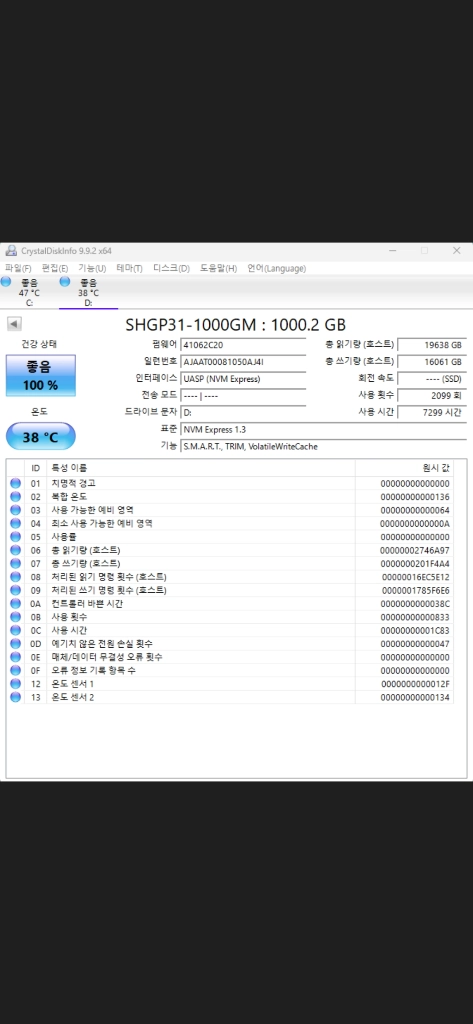Open the 기능(U) menu
Viewport: 473px width, 1024px height.
point(92,268)
